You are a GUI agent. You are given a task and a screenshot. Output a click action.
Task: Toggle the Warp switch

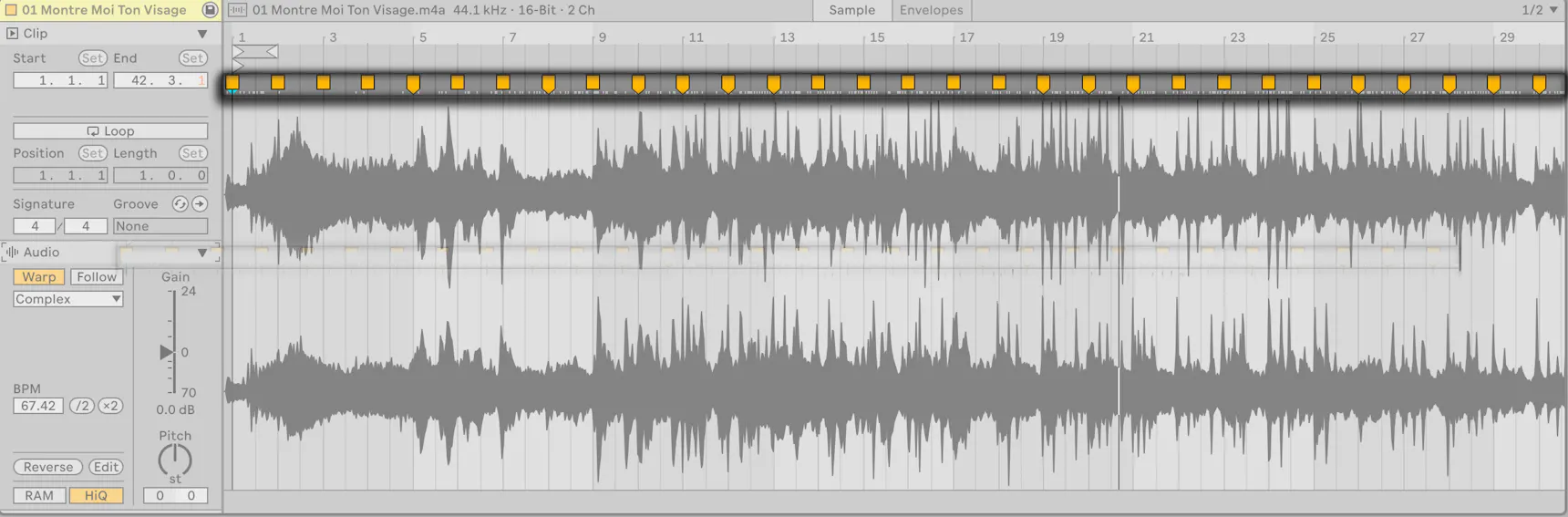click(x=39, y=276)
